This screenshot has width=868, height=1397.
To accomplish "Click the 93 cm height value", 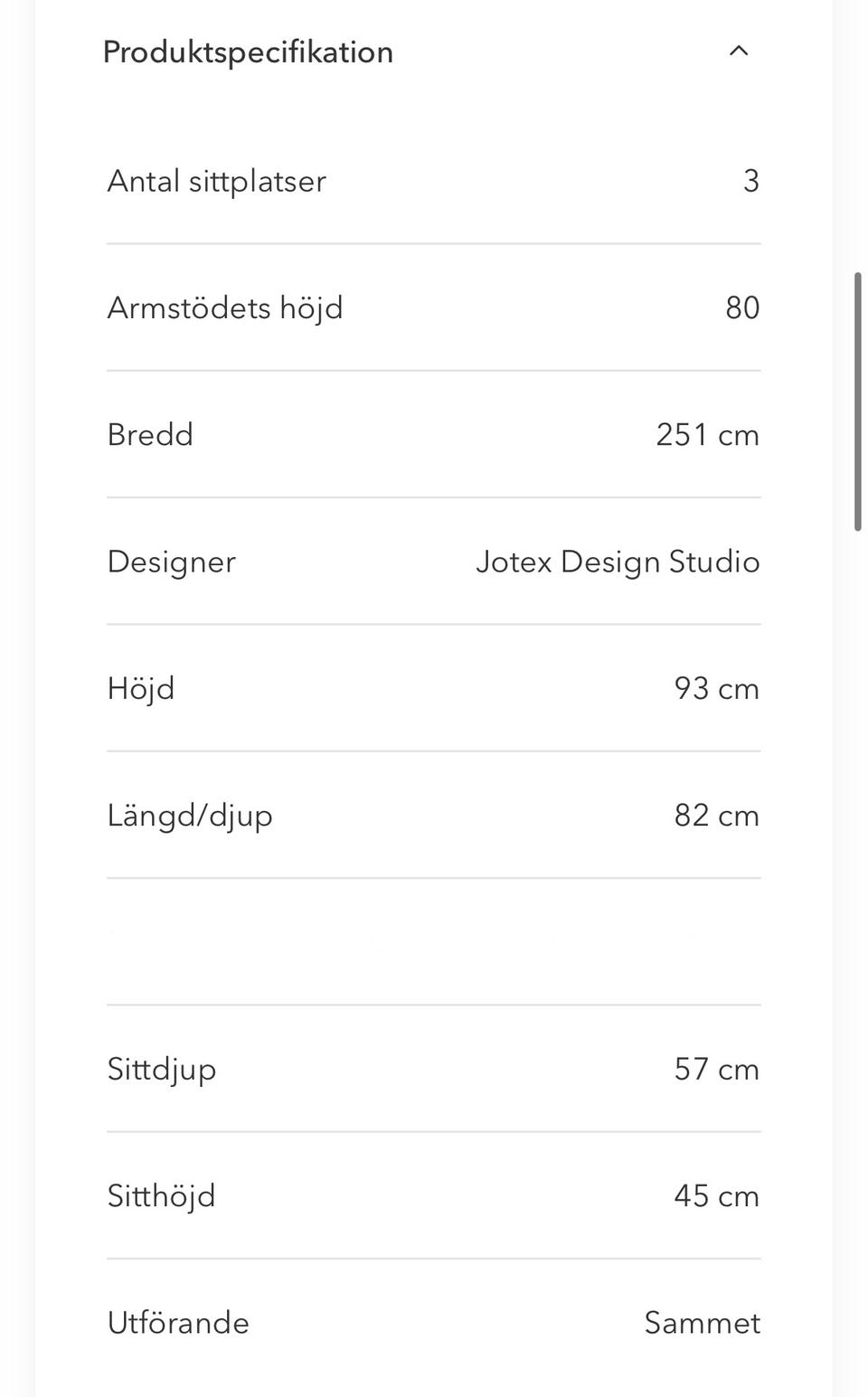I will coord(716,689).
